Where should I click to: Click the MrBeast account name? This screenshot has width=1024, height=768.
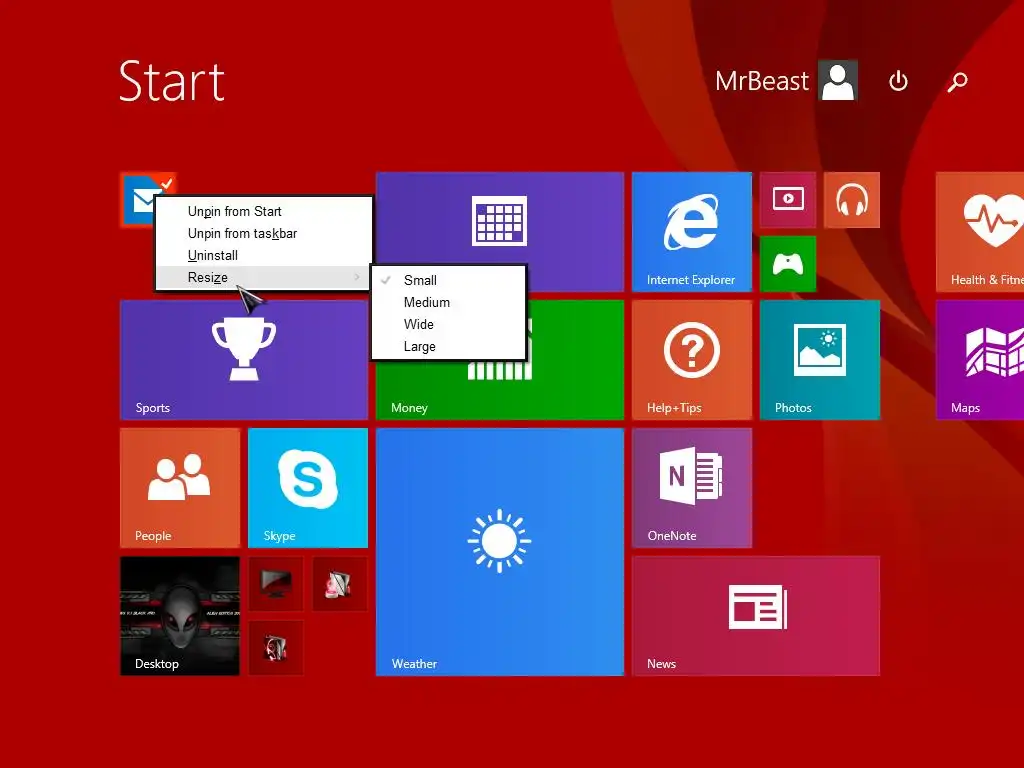761,81
